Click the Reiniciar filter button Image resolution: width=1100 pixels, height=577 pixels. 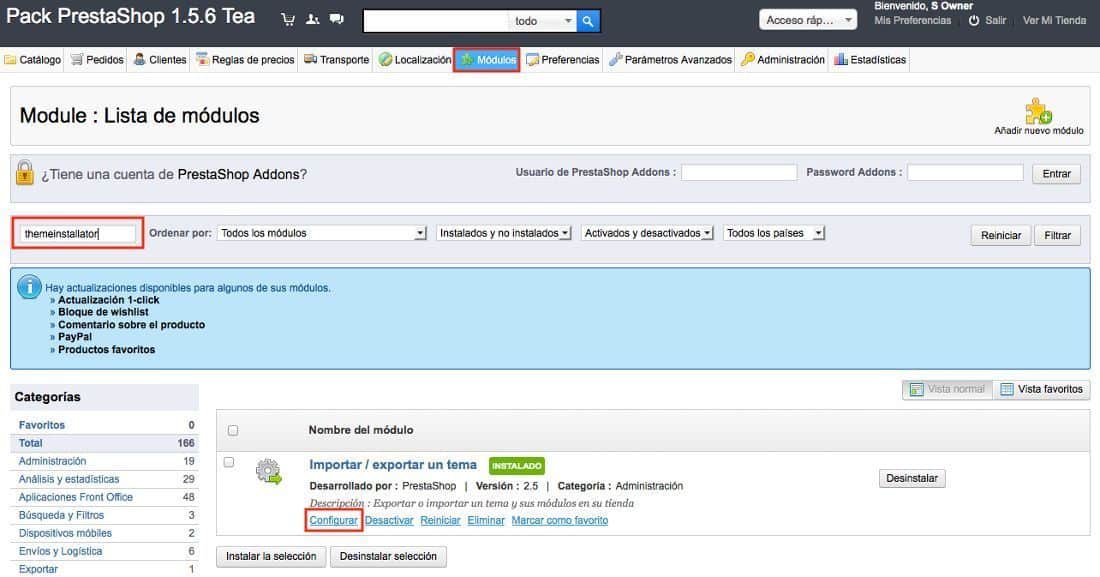[x=1001, y=235]
